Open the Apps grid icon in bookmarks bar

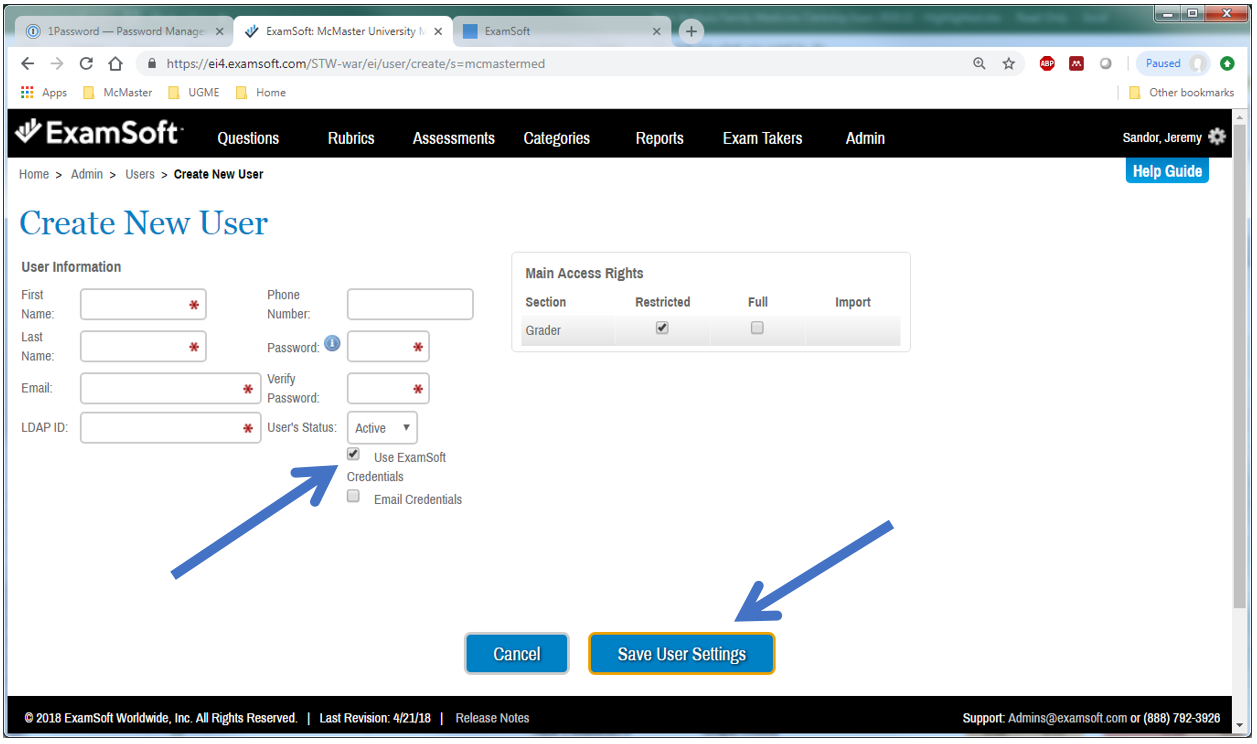[x=27, y=92]
